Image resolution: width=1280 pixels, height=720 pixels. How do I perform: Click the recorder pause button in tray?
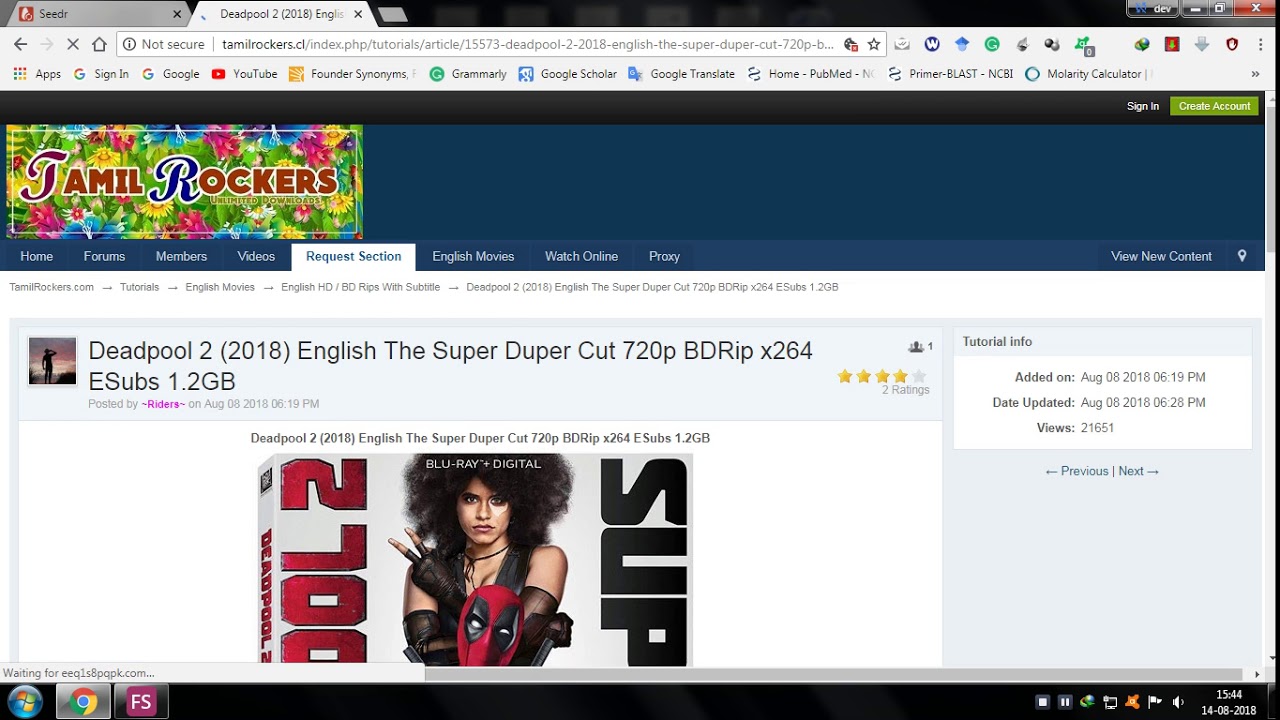click(1065, 702)
